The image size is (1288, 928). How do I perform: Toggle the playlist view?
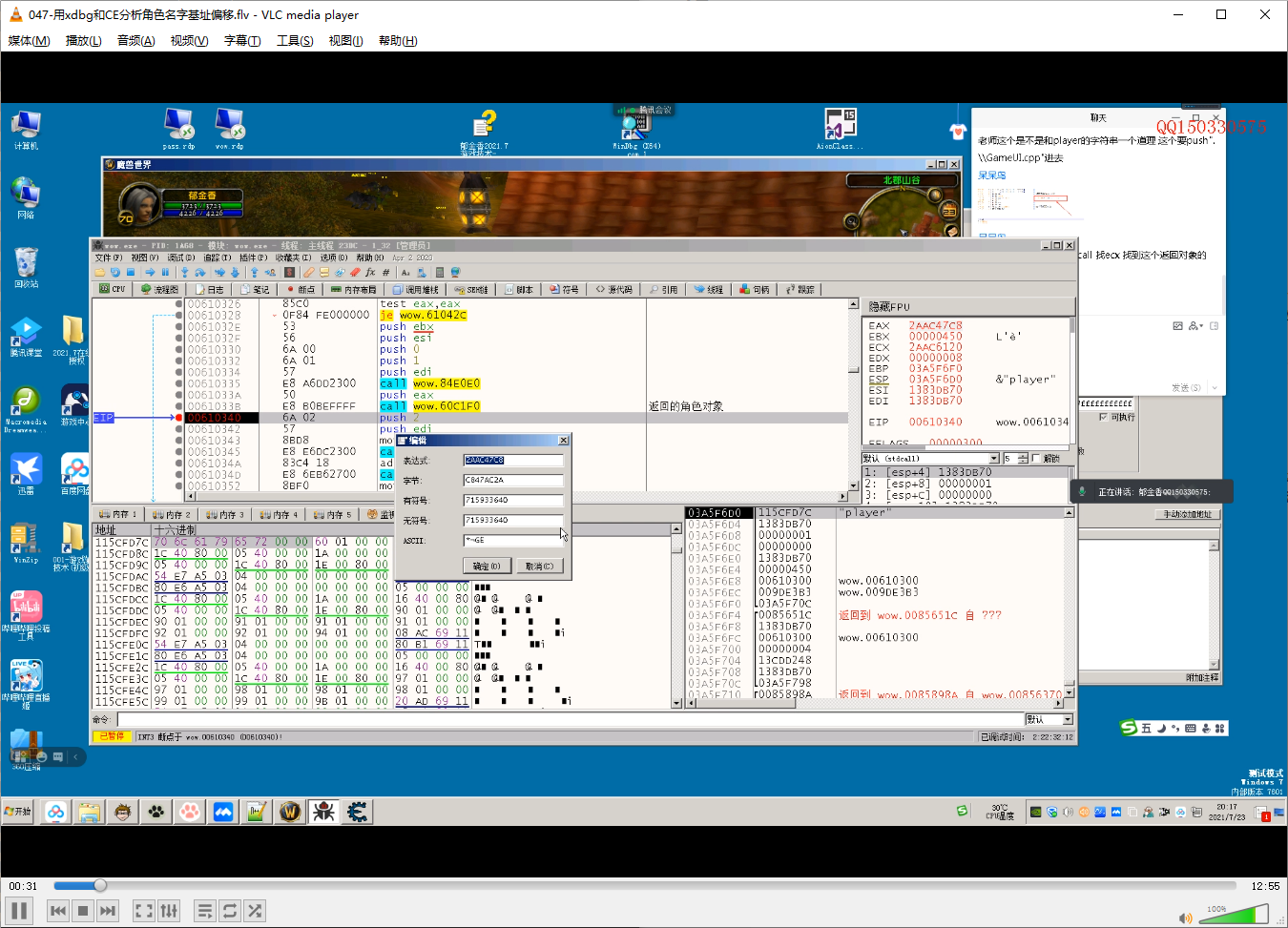[x=205, y=911]
